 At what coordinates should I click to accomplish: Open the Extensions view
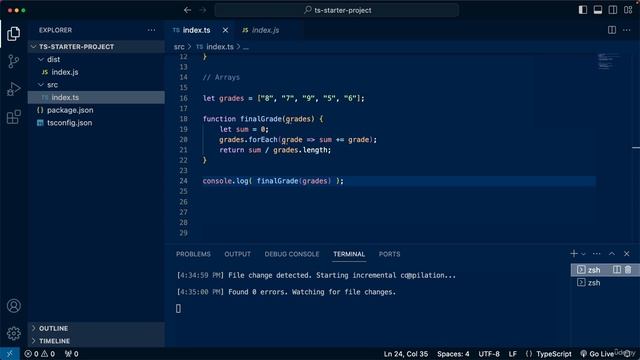[13, 117]
